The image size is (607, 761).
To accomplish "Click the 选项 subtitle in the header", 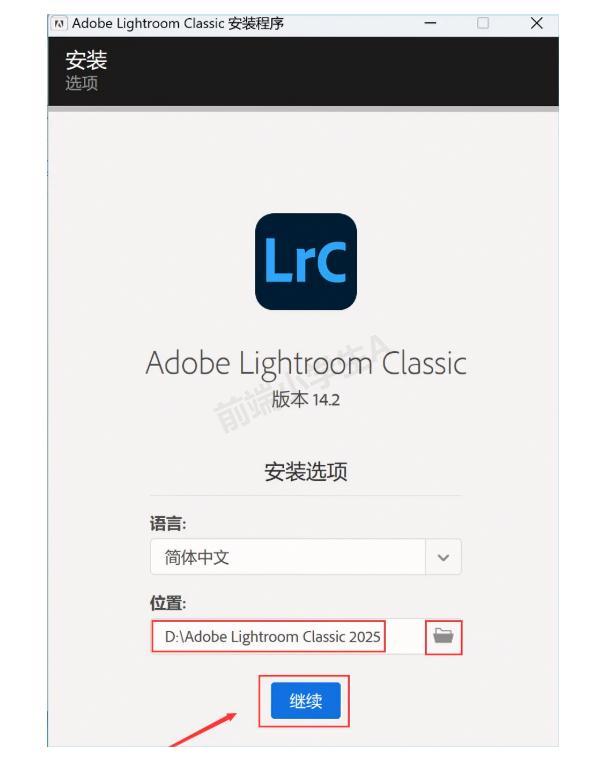I will click(82, 83).
